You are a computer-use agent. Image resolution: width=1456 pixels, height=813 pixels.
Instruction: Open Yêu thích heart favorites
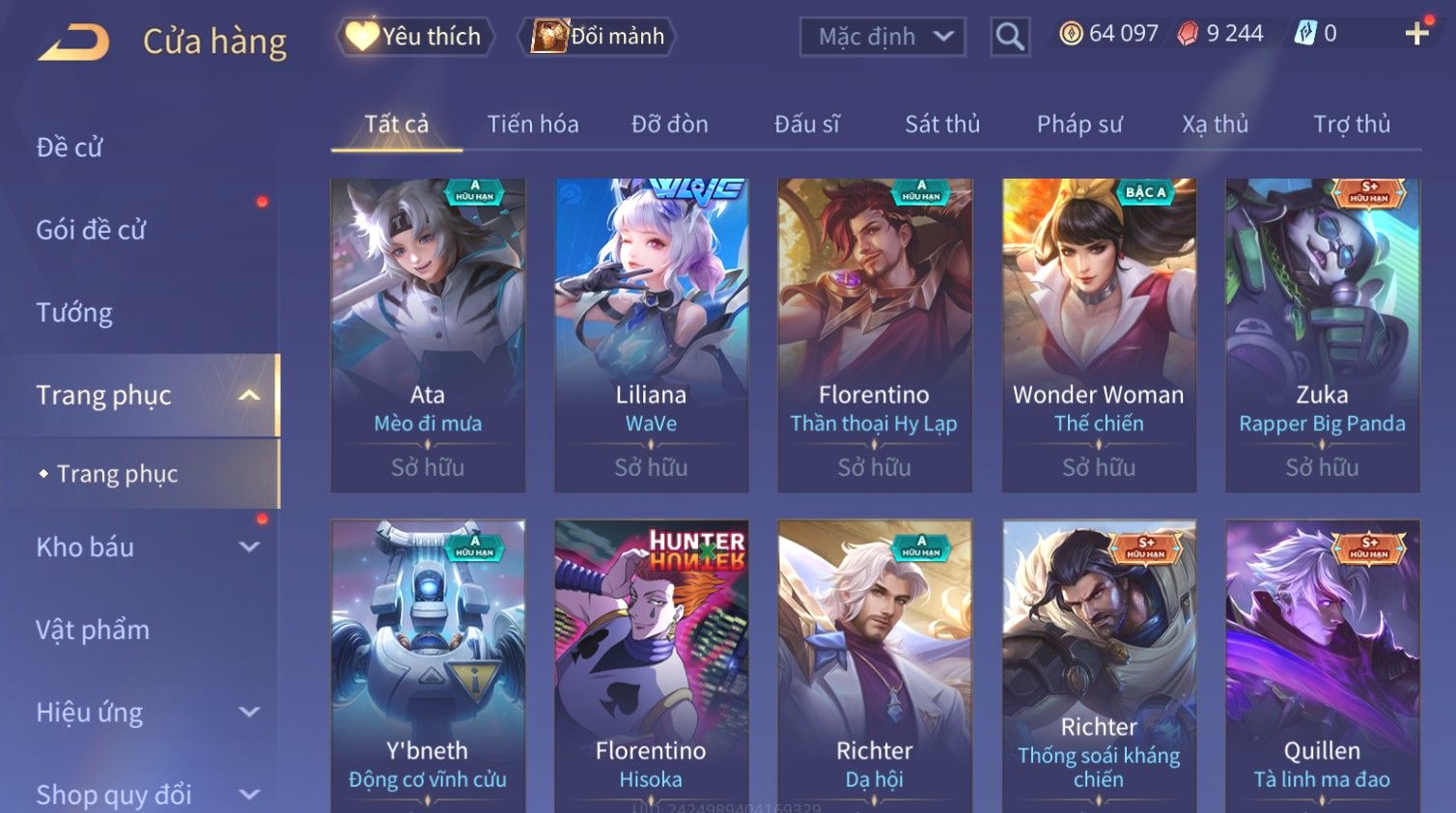pos(415,37)
